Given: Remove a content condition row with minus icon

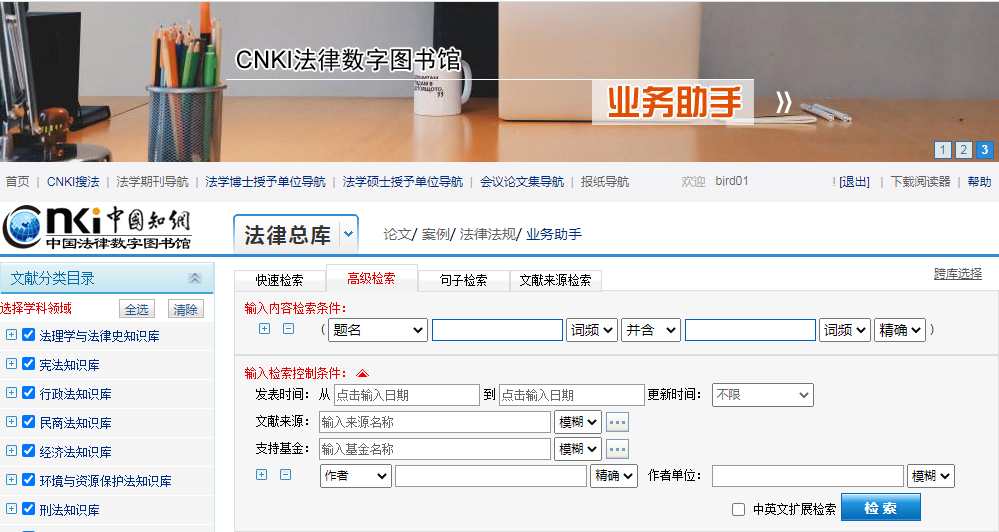Looking at the screenshot, I should pos(289,329).
